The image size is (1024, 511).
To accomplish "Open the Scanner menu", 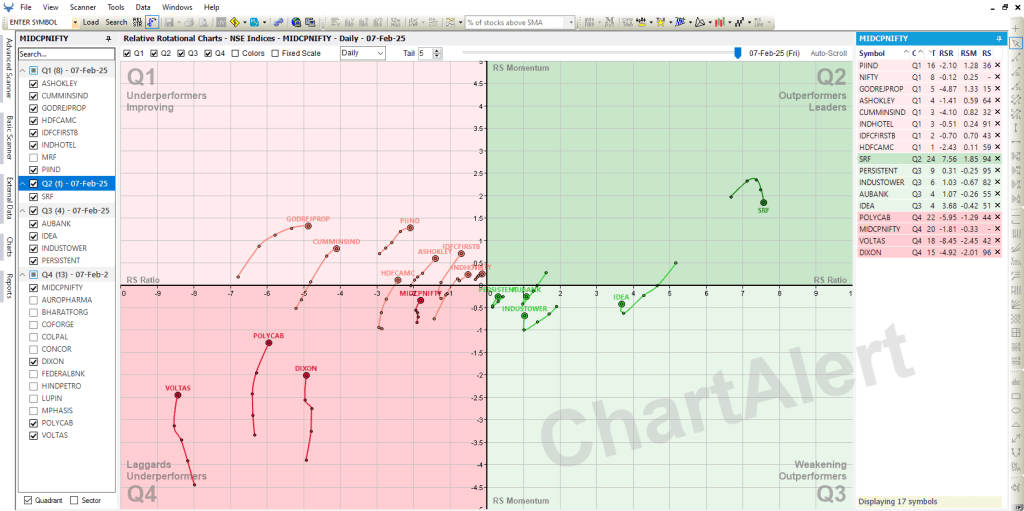I will [x=83, y=7].
